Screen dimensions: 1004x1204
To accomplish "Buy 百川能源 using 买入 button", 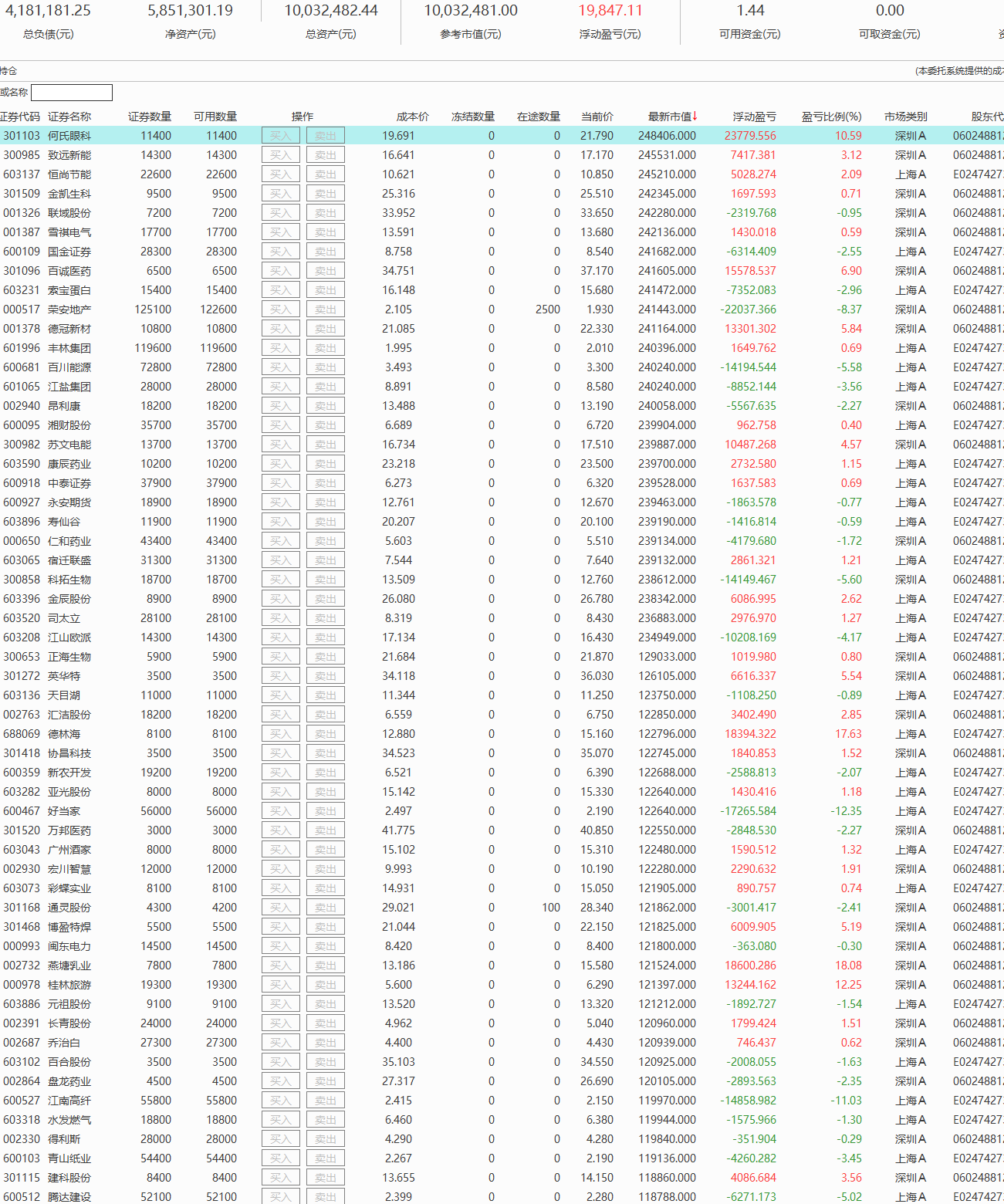I will click(281, 367).
